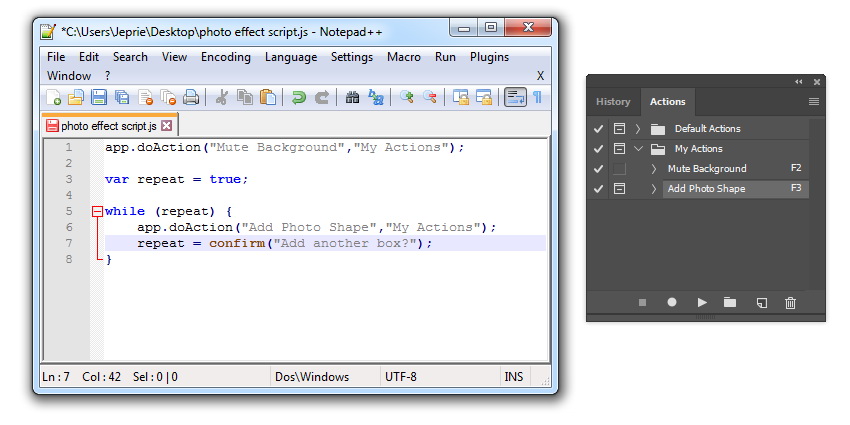Open the Search menu
850x425 pixels.
point(130,57)
